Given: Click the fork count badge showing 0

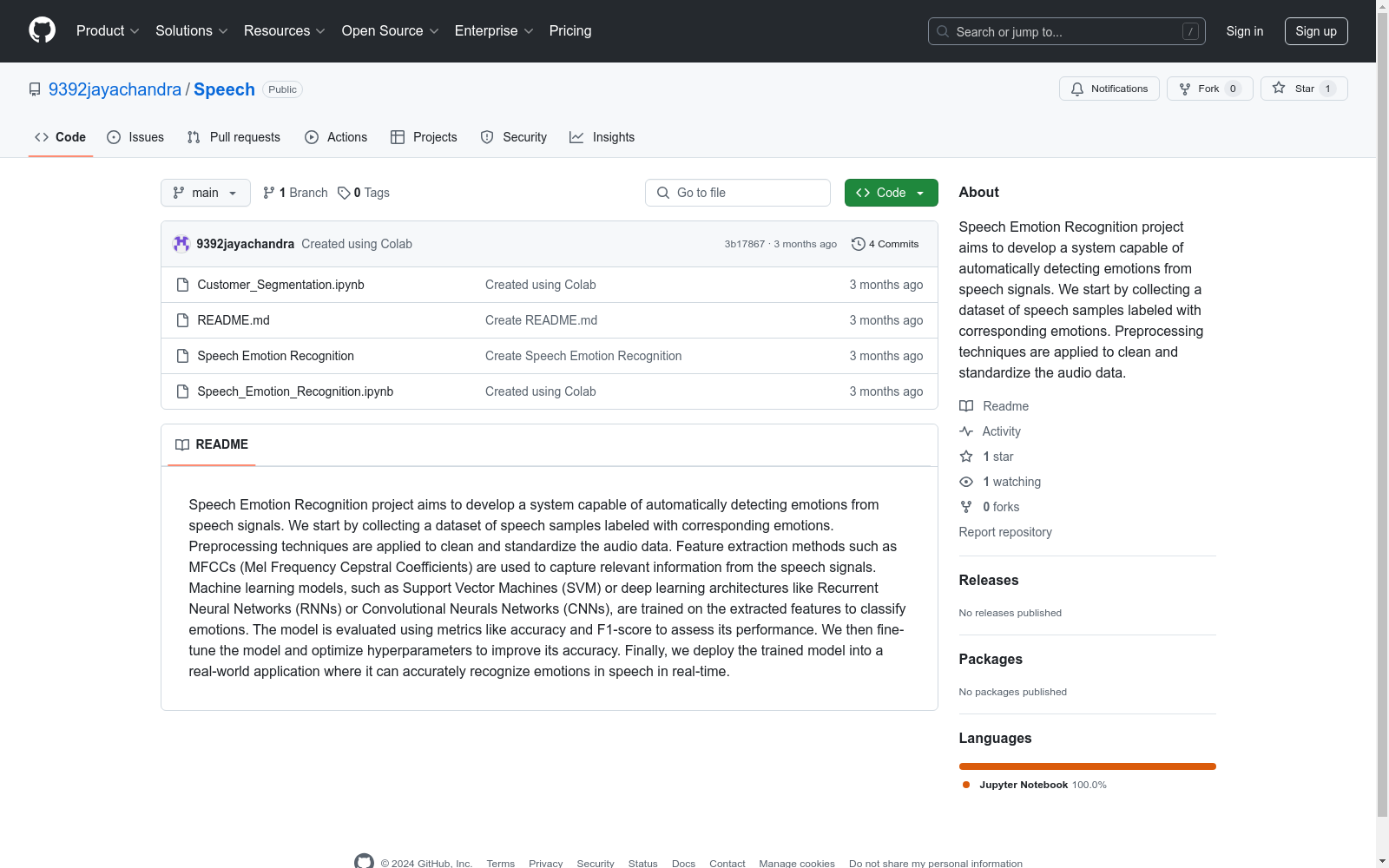Looking at the screenshot, I should coord(1233,89).
